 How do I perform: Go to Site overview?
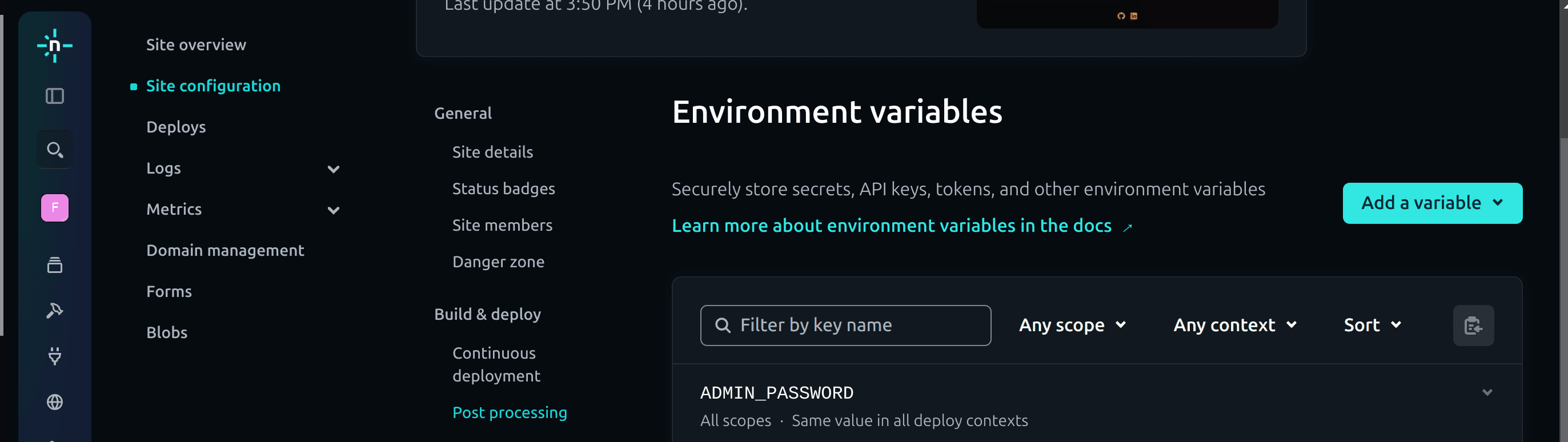(x=196, y=45)
